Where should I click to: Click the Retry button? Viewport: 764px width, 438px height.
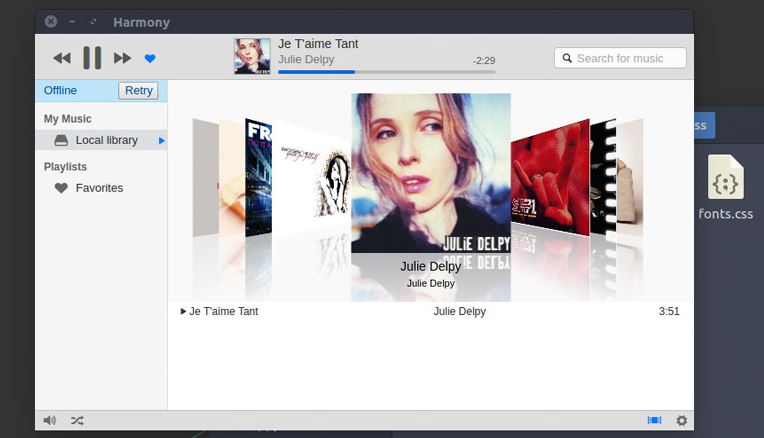click(x=138, y=91)
